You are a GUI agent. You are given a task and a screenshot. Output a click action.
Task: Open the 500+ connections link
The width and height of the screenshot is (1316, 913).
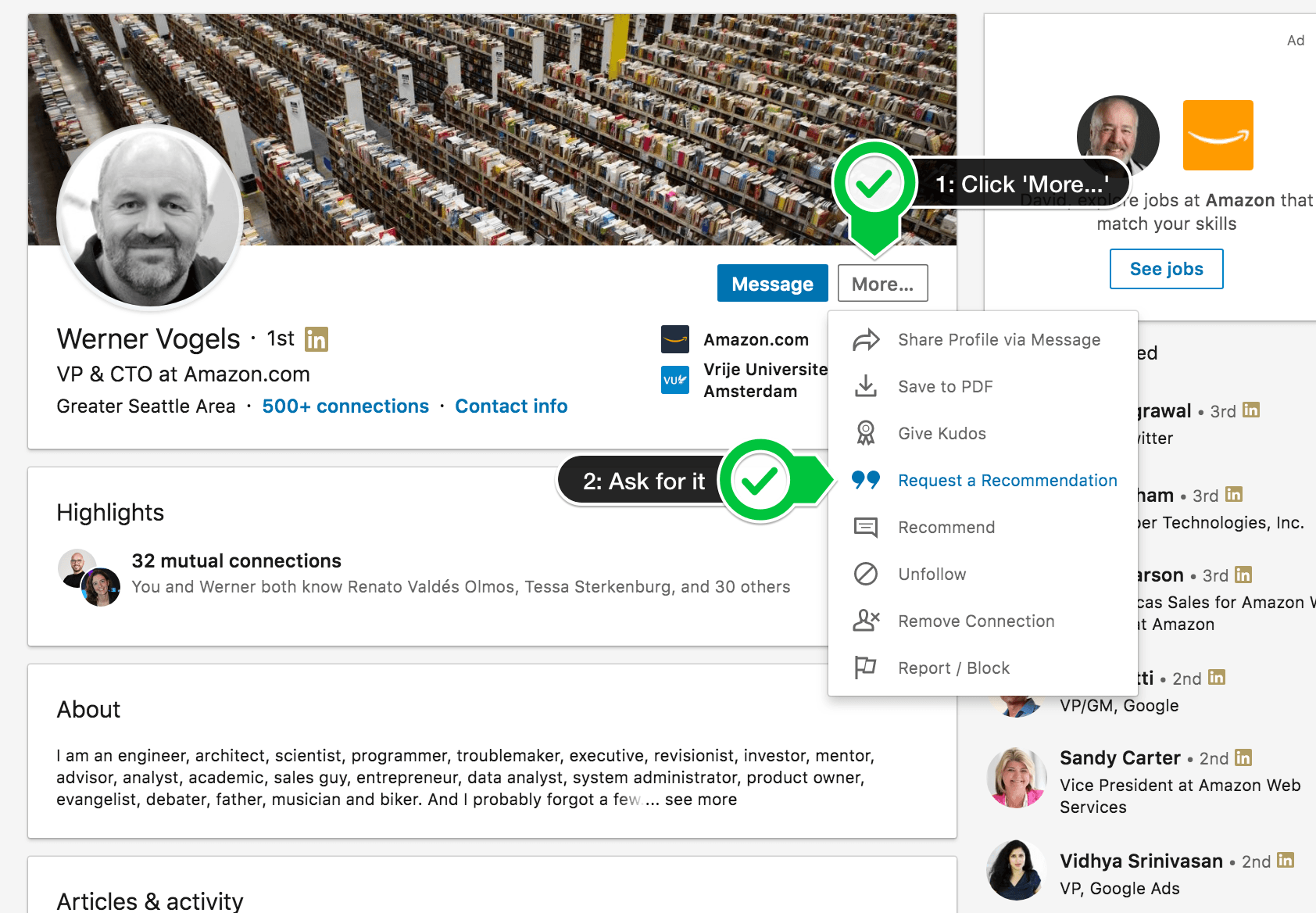tap(345, 406)
